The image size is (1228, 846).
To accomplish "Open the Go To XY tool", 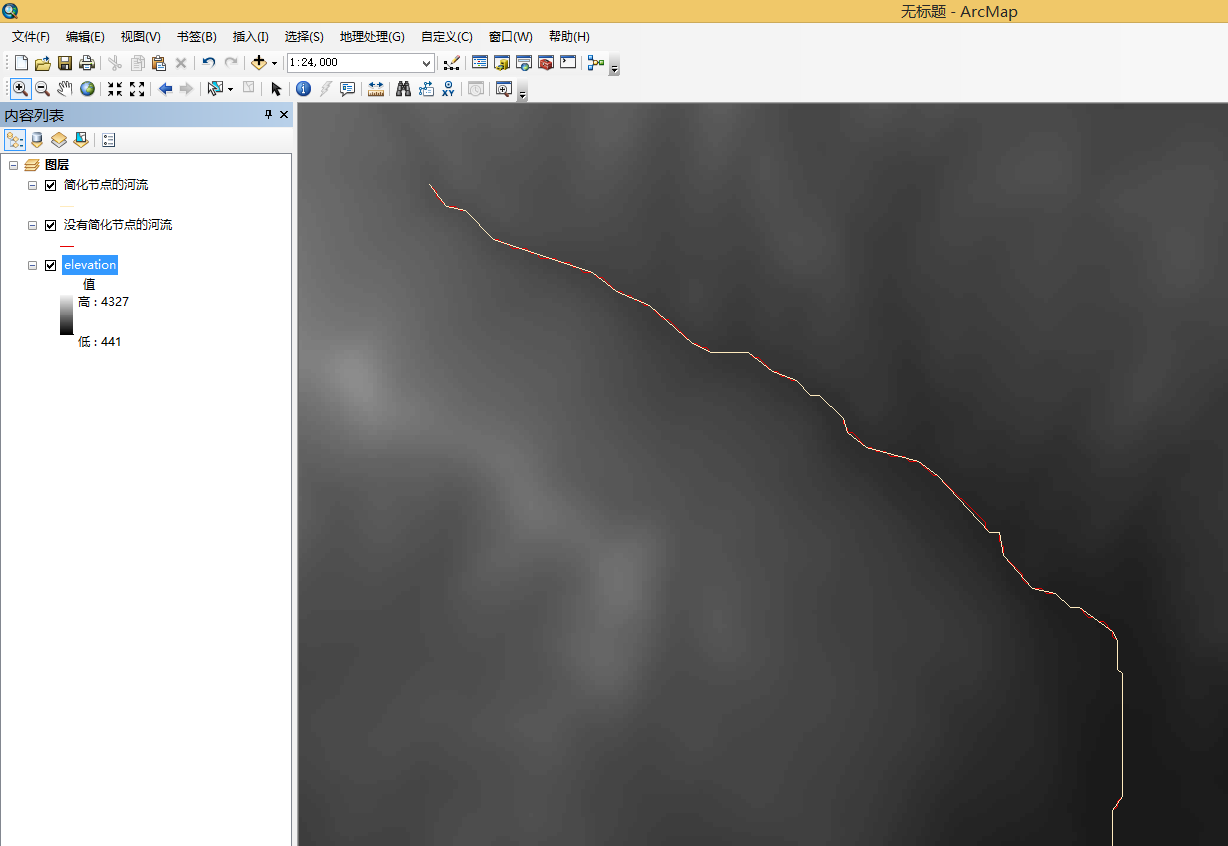I will [x=448, y=88].
